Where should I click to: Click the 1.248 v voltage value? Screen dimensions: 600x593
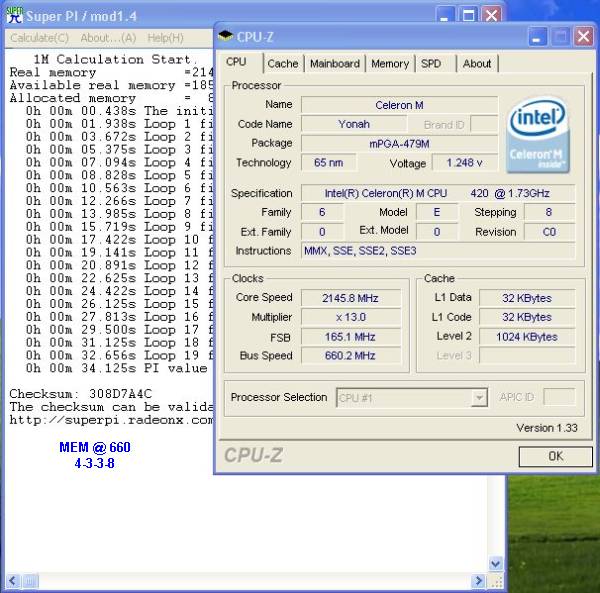[x=465, y=163]
